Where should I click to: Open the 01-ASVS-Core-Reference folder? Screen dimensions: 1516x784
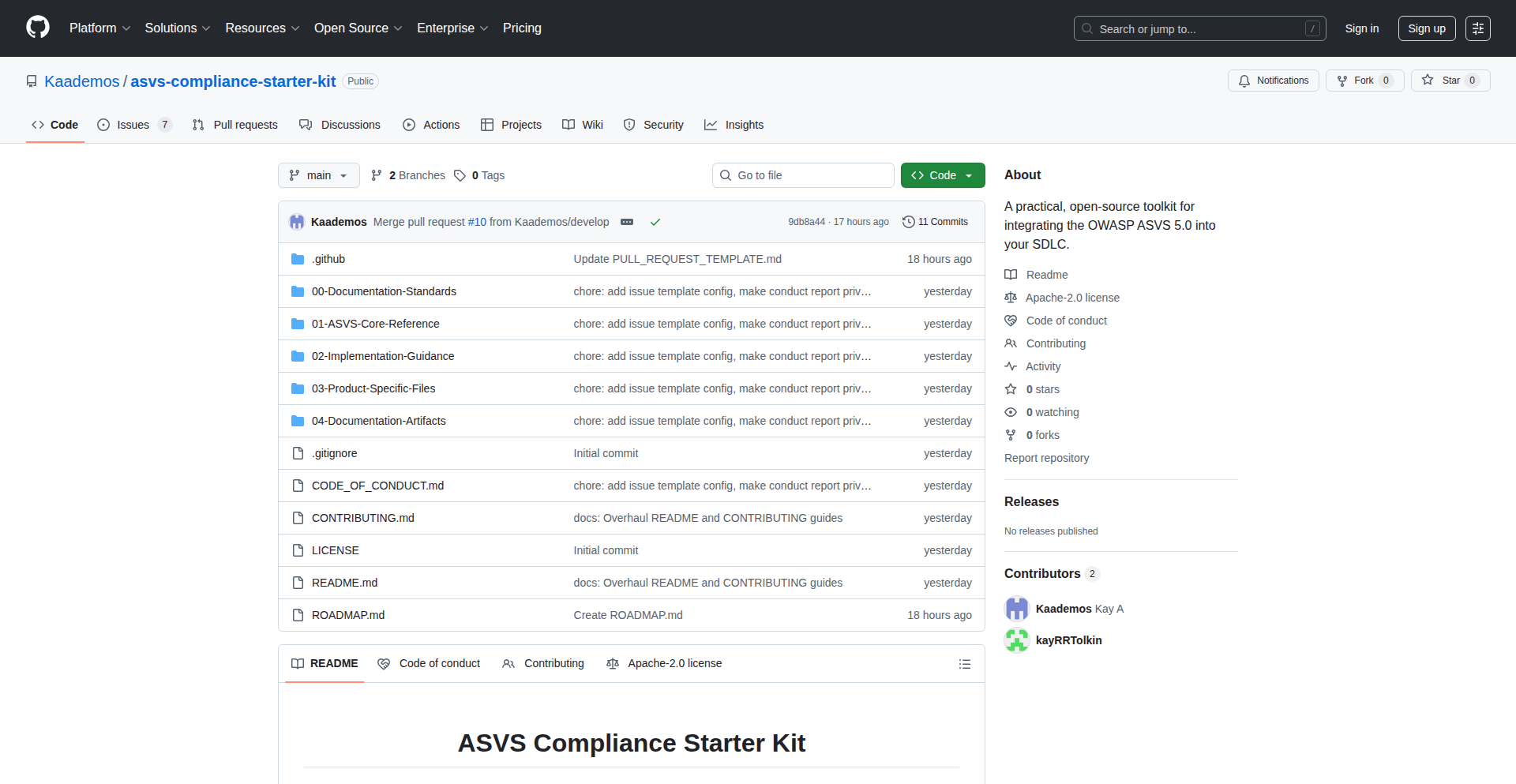click(x=376, y=324)
